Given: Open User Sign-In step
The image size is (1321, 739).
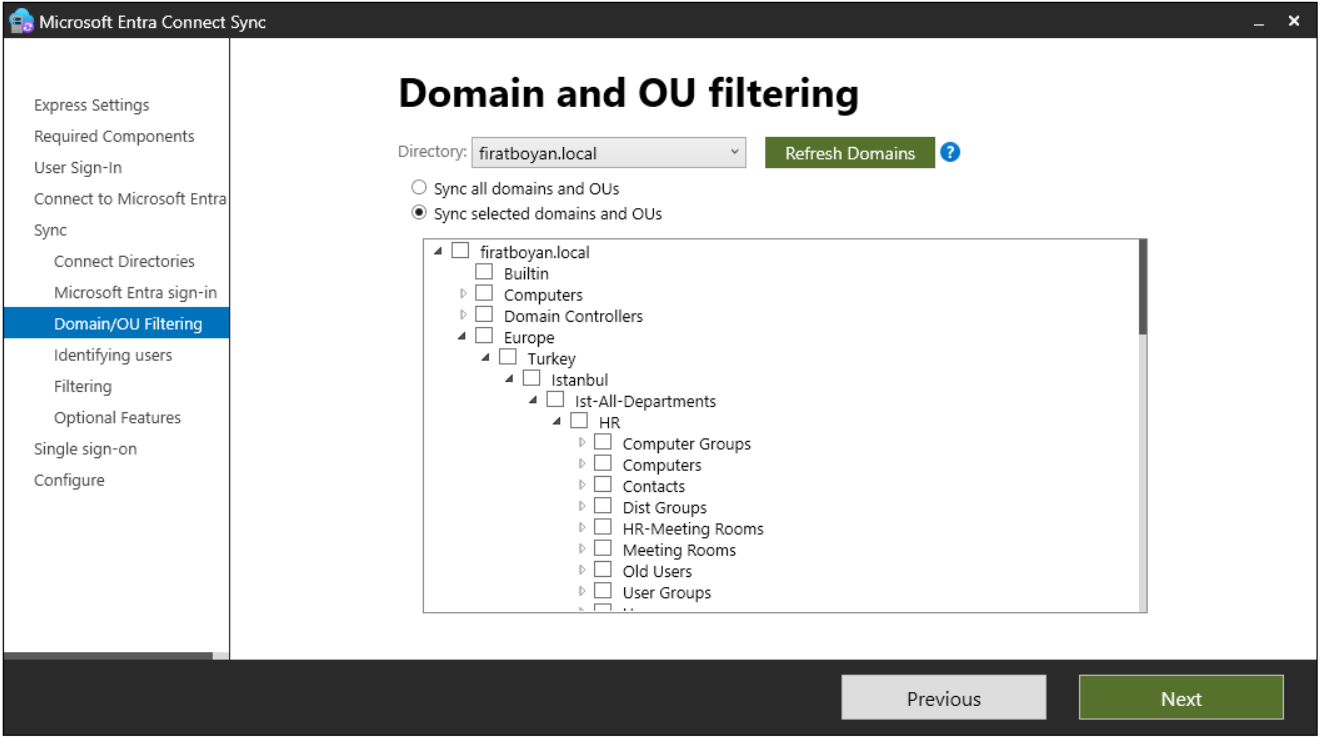Looking at the screenshot, I should pyautogui.click(x=78, y=167).
